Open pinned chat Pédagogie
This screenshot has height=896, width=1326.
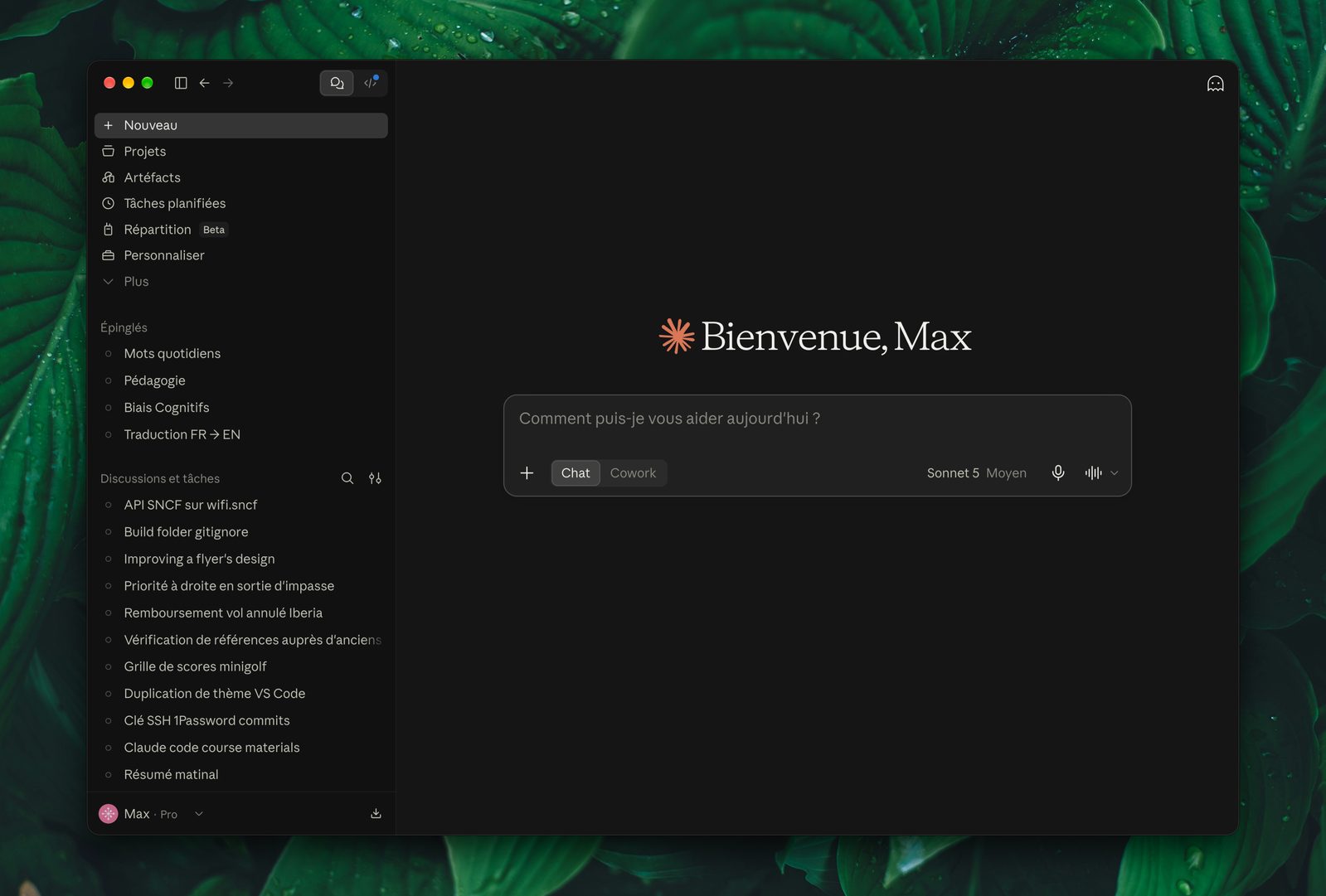[x=241, y=380]
